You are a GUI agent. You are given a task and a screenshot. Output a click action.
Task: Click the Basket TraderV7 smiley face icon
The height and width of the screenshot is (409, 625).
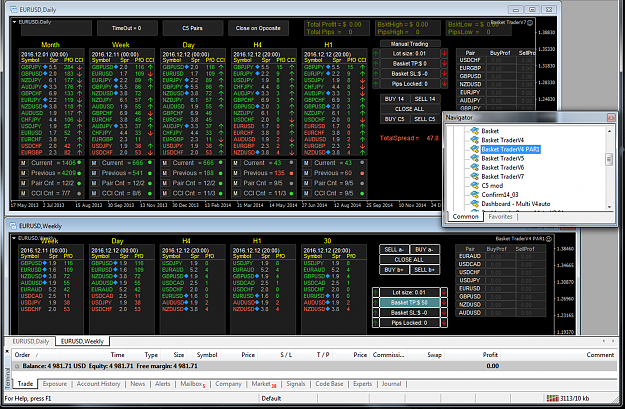tap(530, 23)
